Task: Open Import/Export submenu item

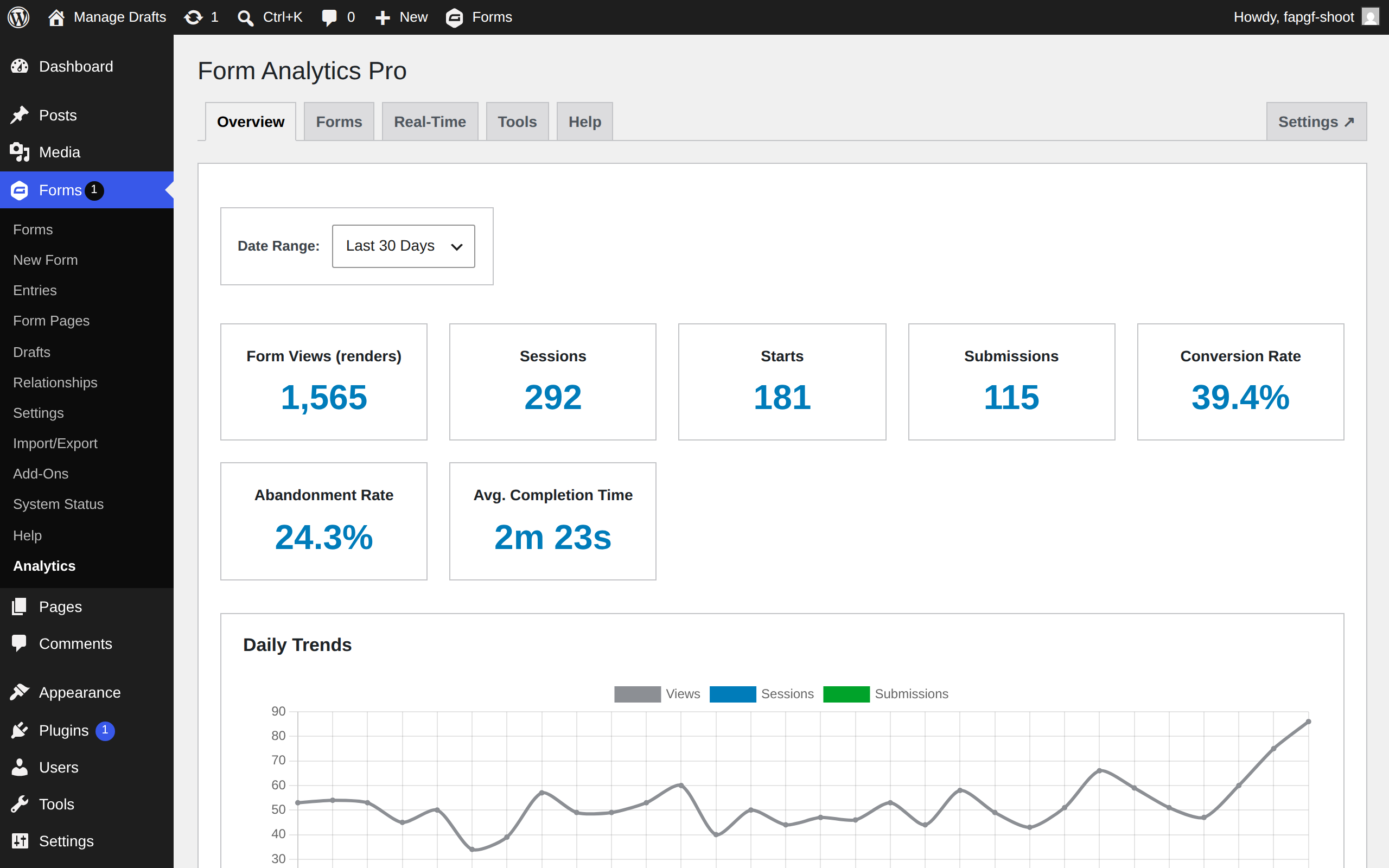Action: pyautogui.click(x=55, y=443)
